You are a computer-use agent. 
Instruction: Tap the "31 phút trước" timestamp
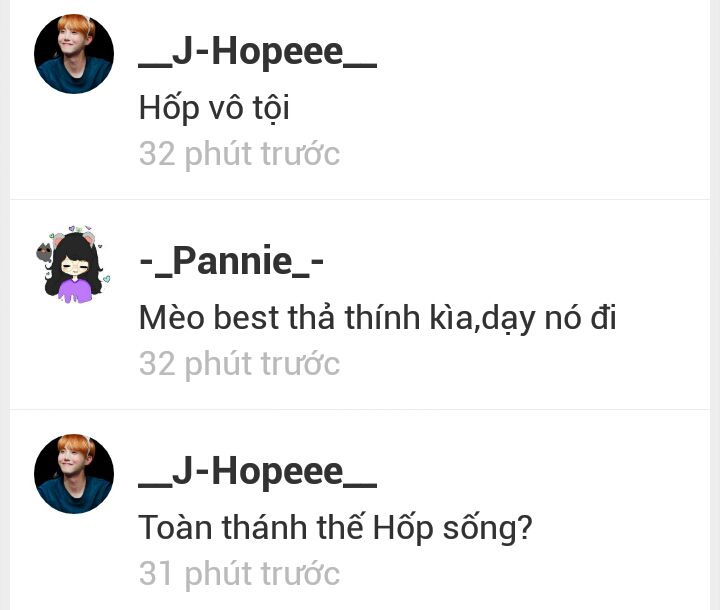coord(239,574)
